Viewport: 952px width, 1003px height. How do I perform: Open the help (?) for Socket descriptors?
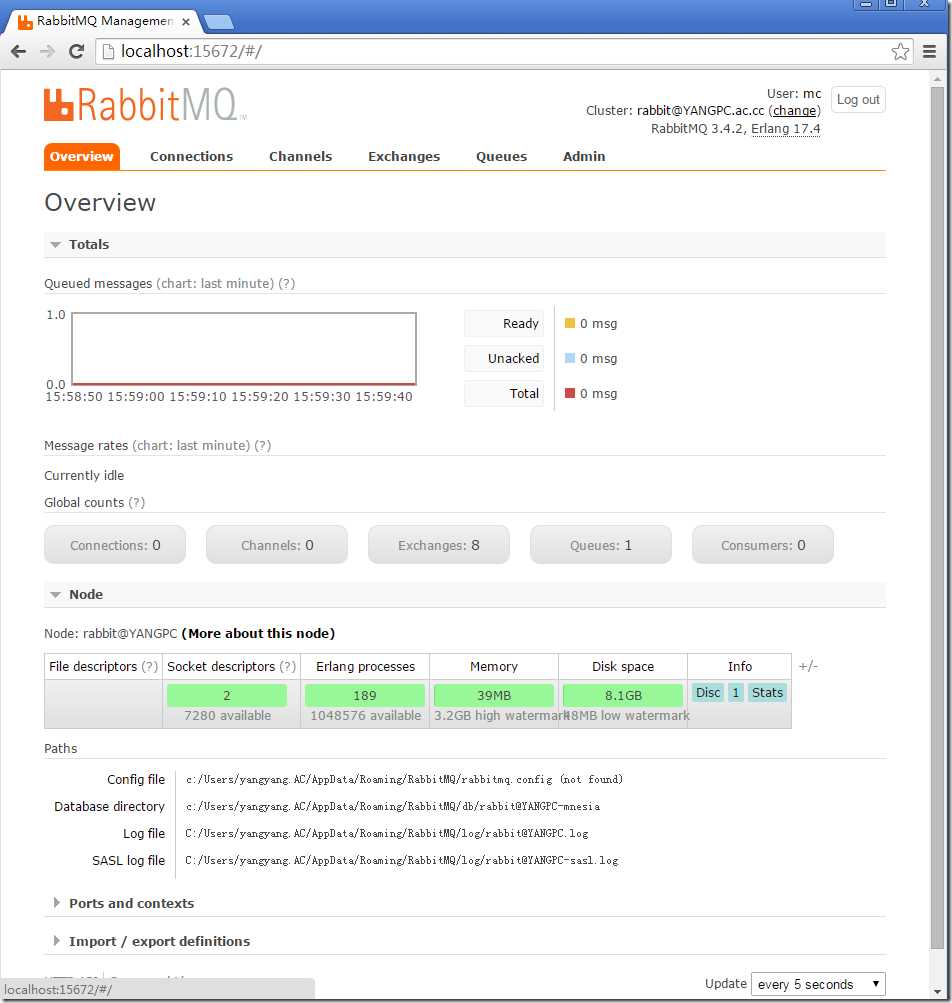[x=288, y=667]
